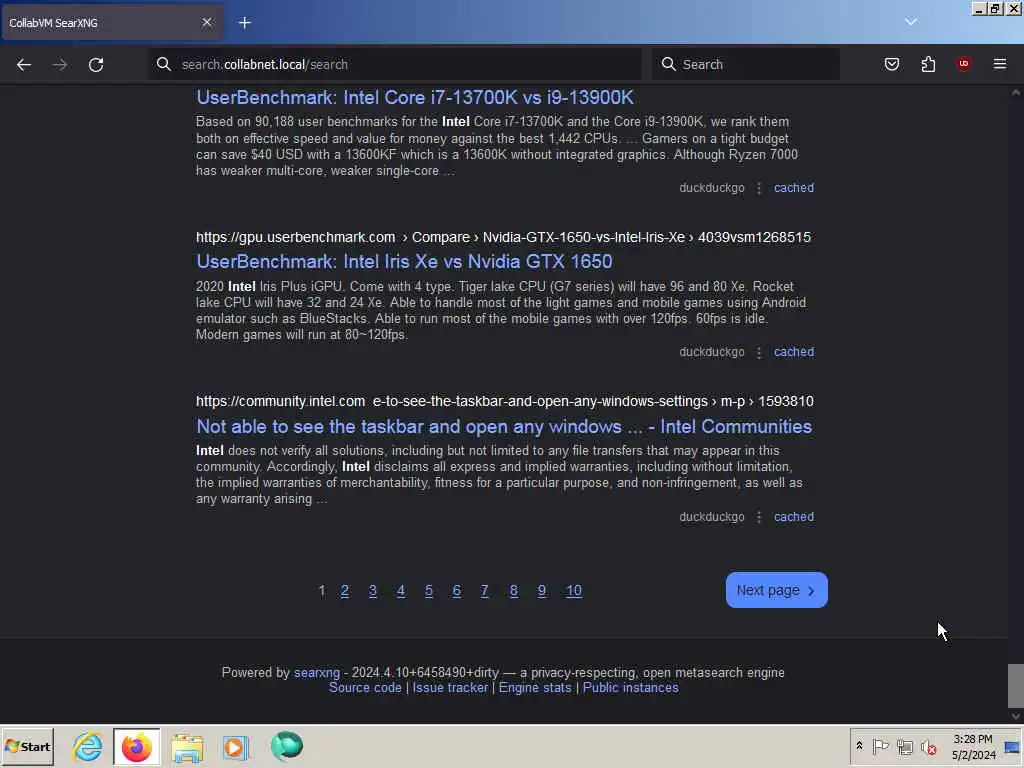Click the scrollbar up arrow
The image size is (1024, 768).
pos(1016,93)
